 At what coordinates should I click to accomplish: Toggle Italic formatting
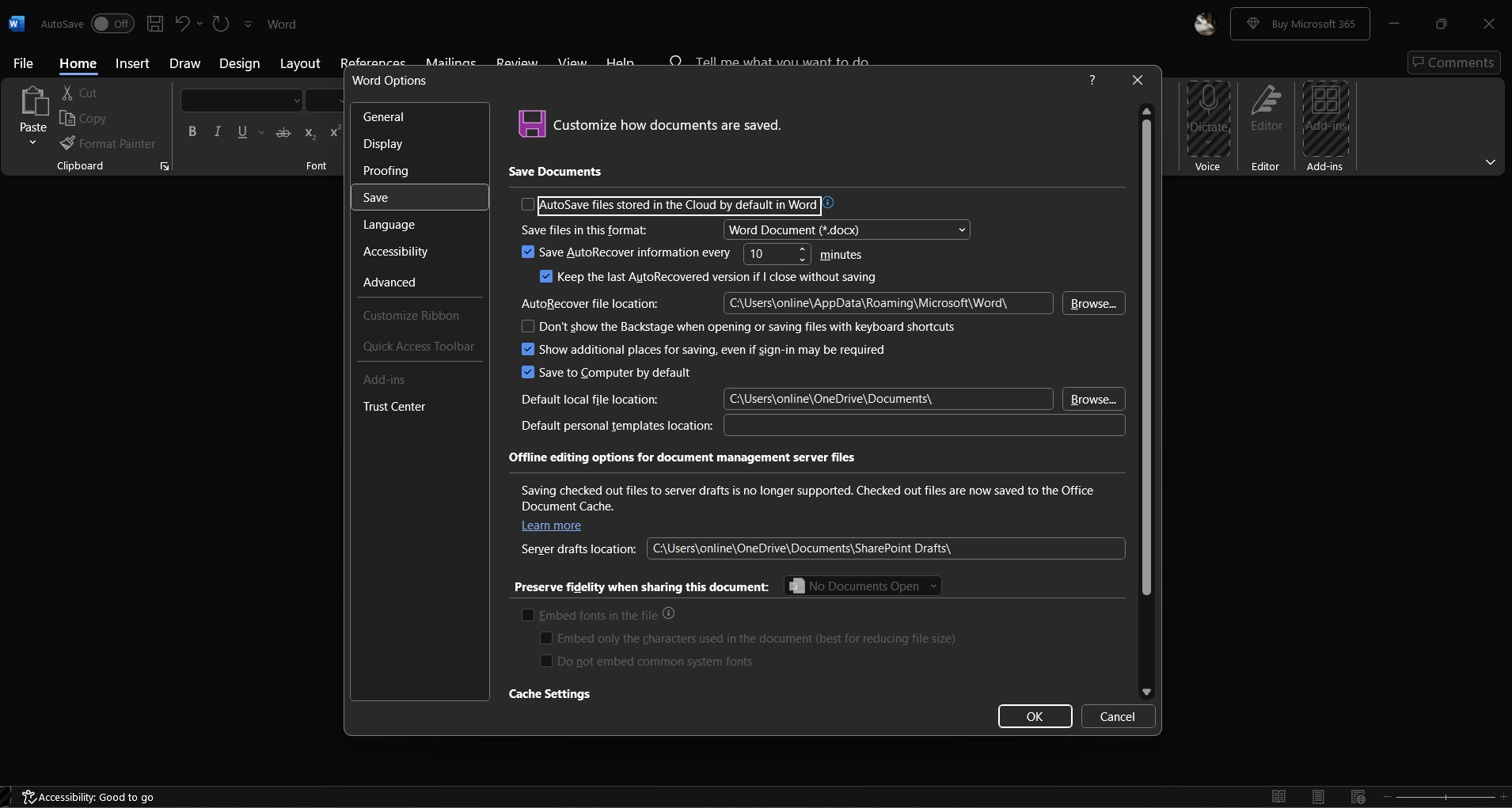pos(217,132)
